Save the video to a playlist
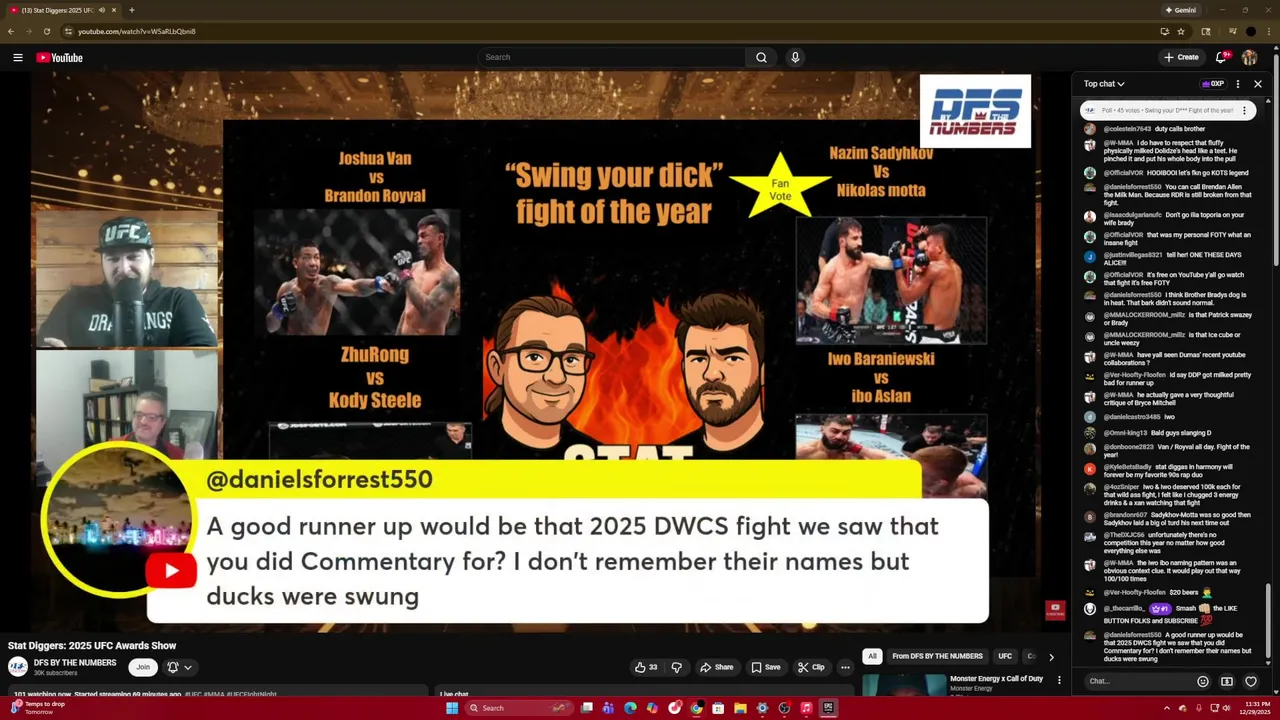1280x720 pixels. pyautogui.click(x=766, y=667)
